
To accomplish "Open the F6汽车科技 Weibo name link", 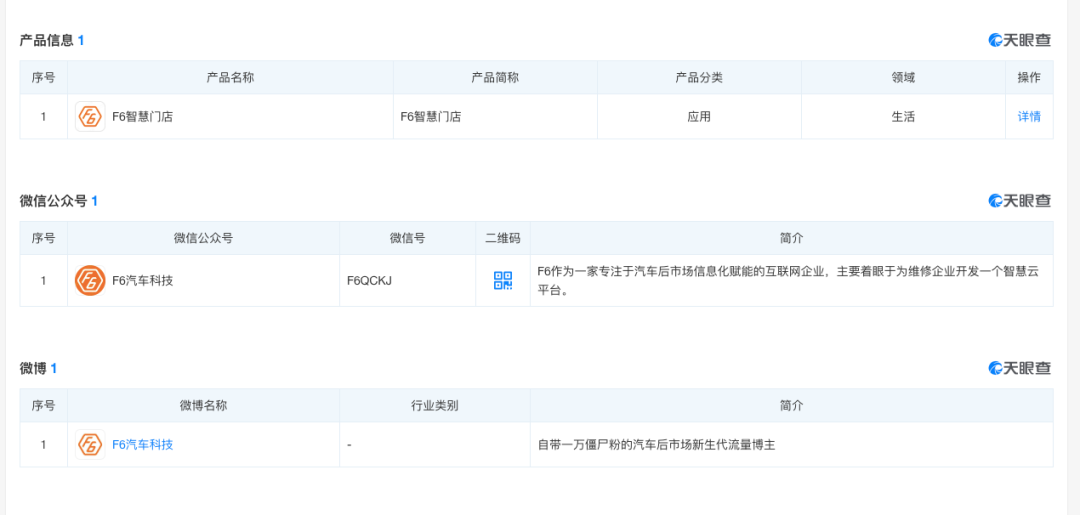I will tap(143, 445).
